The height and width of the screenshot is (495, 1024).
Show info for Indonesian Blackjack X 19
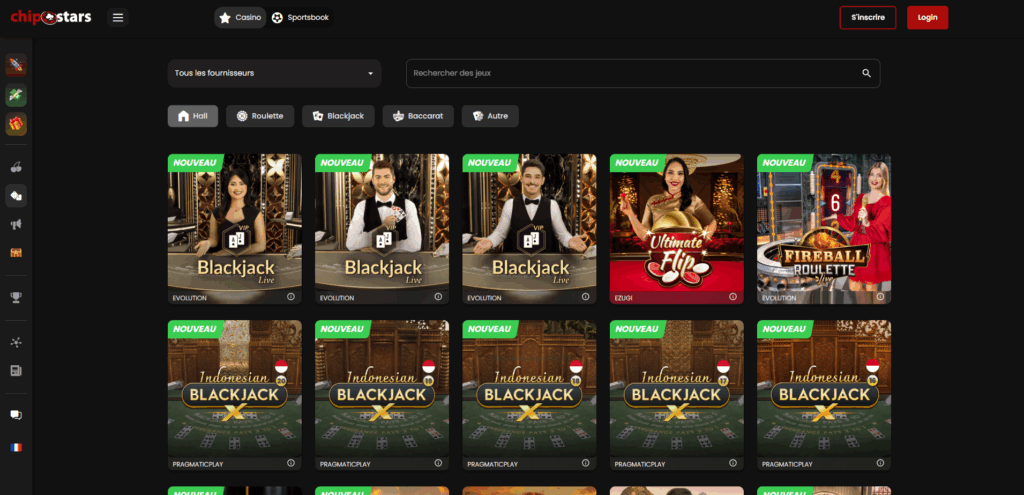438,463
